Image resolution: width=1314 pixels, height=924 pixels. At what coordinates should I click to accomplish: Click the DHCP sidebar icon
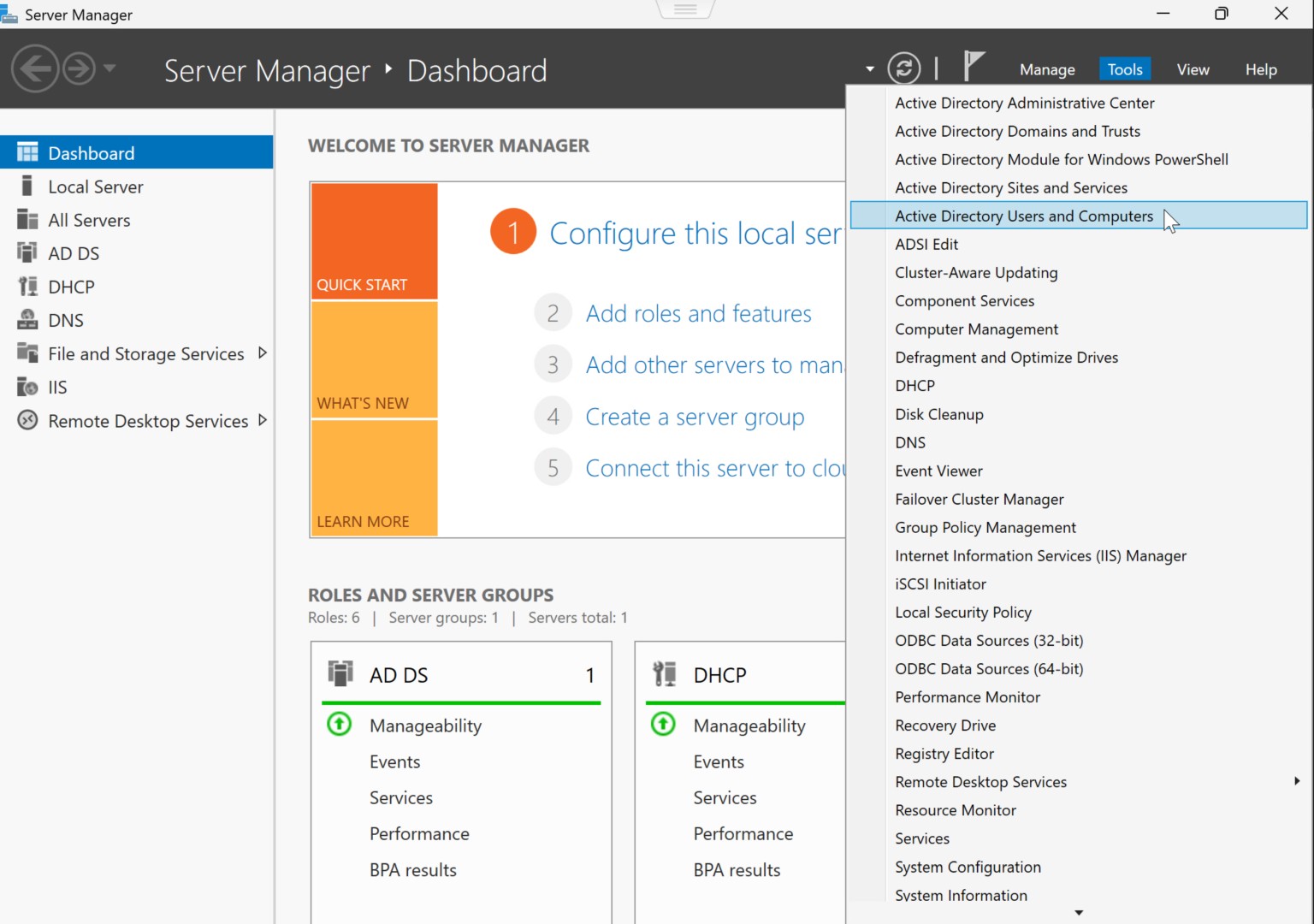pyautogui.click(x=27, y=287)
